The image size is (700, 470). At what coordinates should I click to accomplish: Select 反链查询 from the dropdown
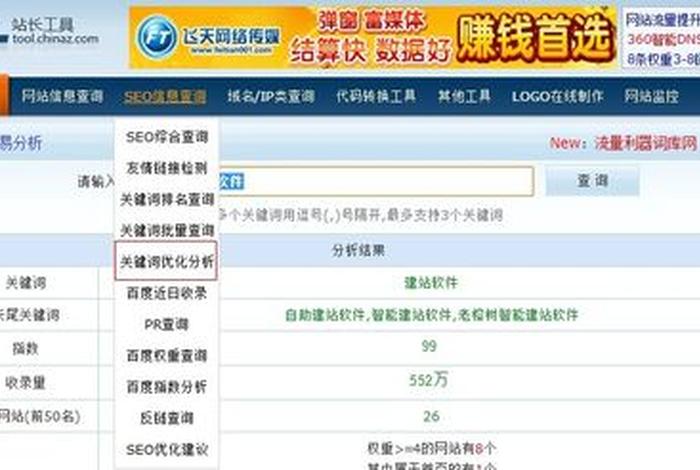click(x=167, y=418)
